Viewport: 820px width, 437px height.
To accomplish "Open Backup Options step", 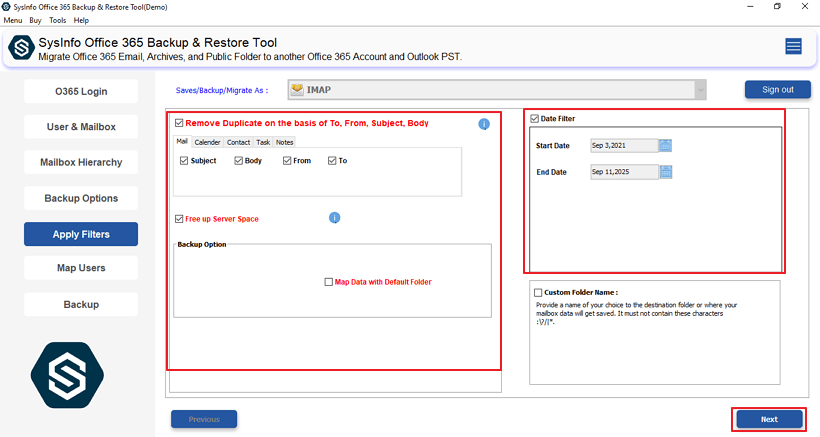I will (x=81, y=198).
